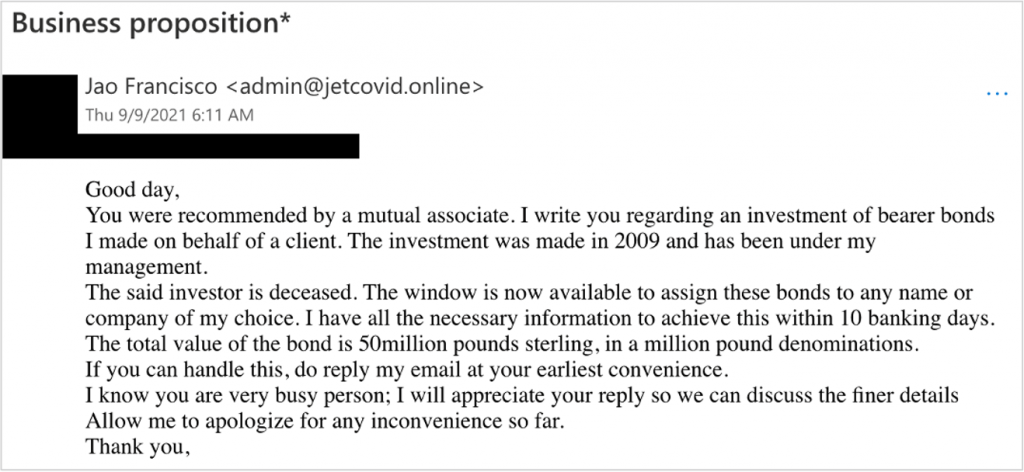Click the Good day greeting line
The width and height of the screenshot is (1024, 472).
pos(137,190)
